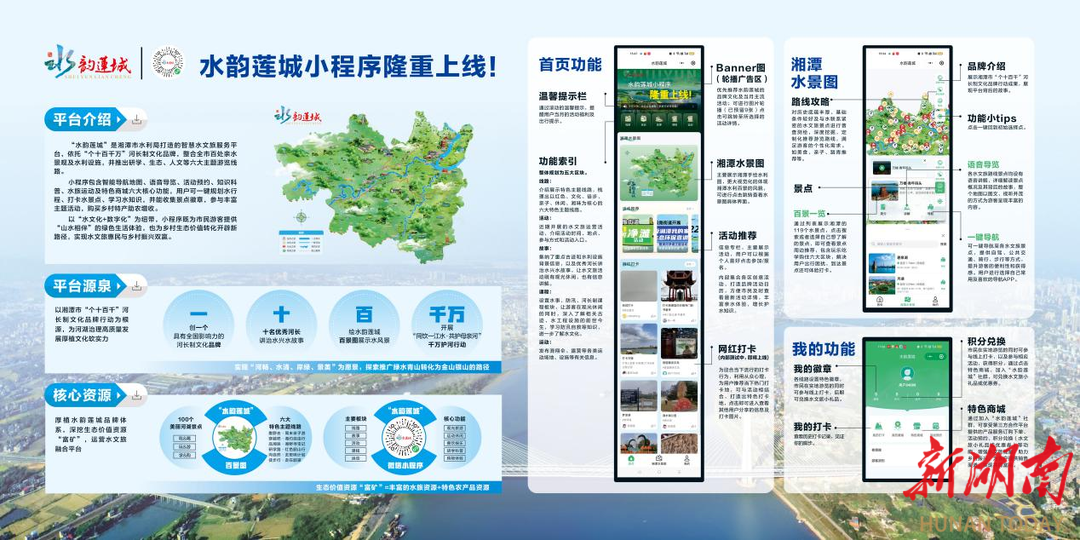Tap the navigate icon on the first list row
Image resolution: width=1080 pixels, height=540 pixels.
pyautogui.click(x=943, y=260)
